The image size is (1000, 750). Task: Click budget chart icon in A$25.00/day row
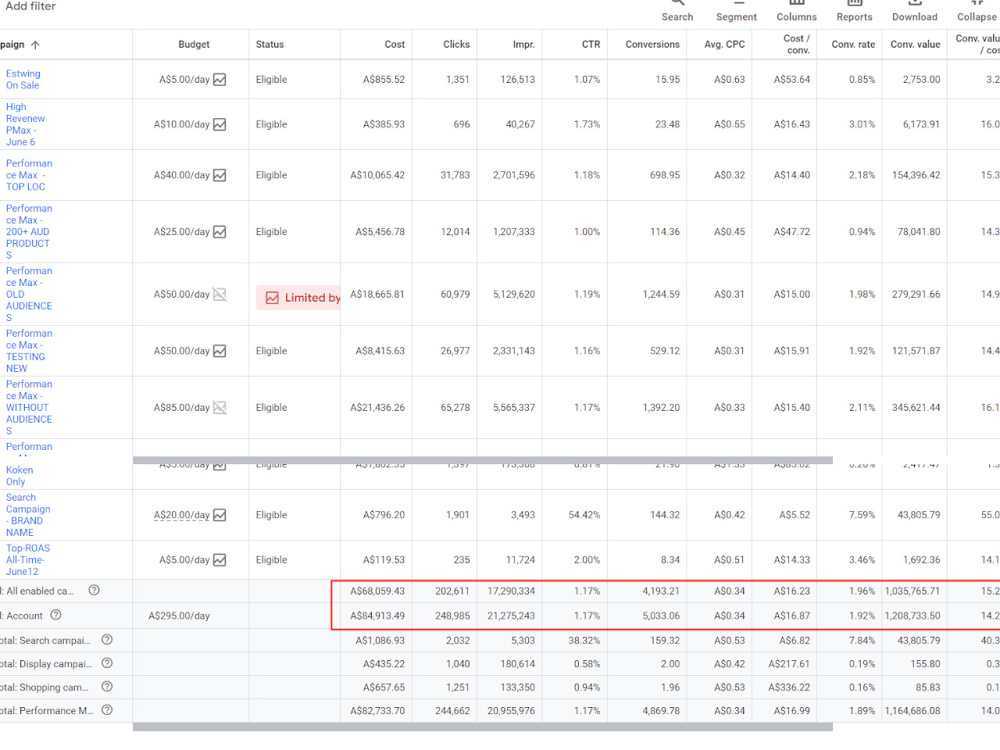(219, 232)
